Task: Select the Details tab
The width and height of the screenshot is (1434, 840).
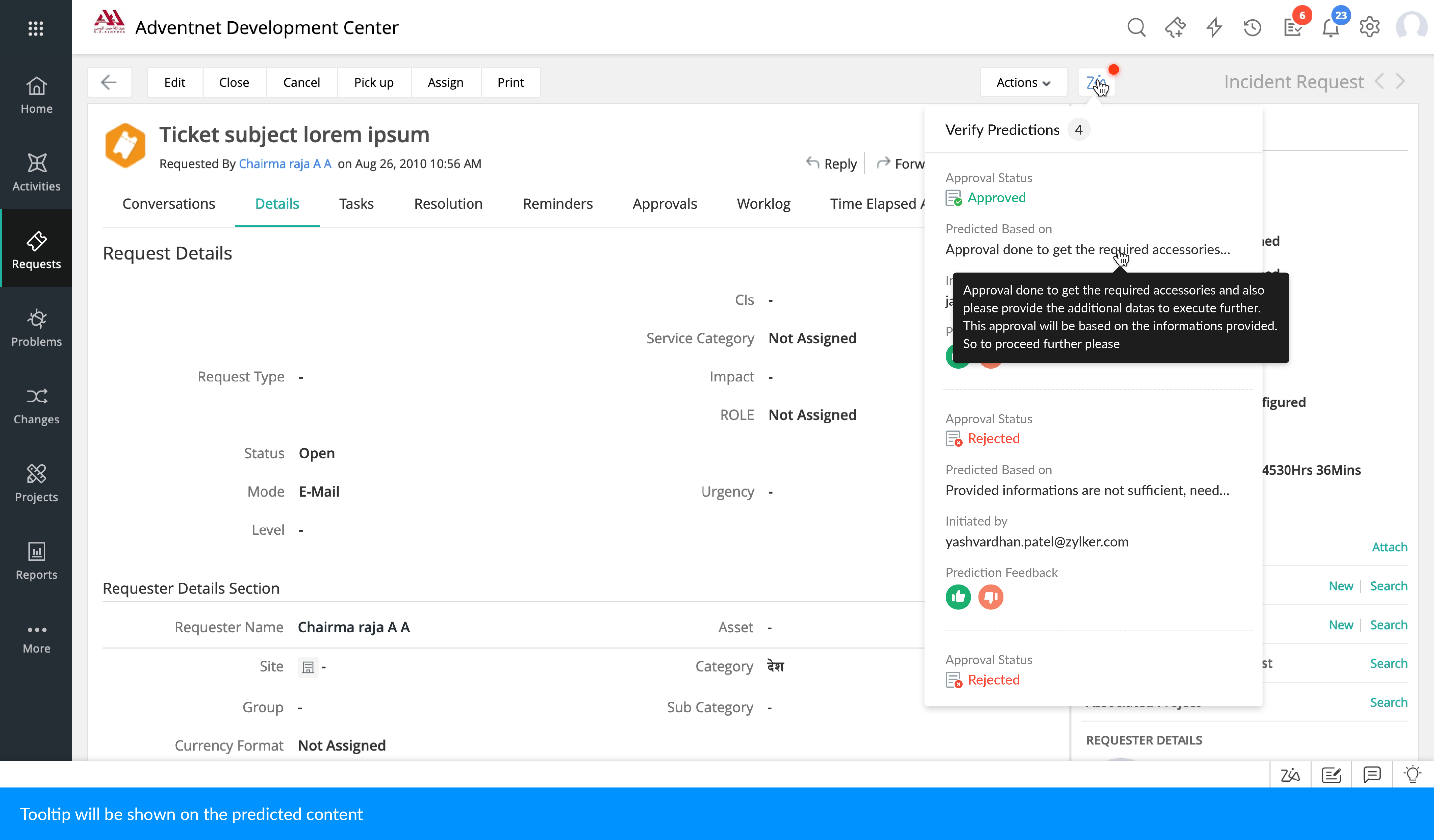Action: point(277,204)
